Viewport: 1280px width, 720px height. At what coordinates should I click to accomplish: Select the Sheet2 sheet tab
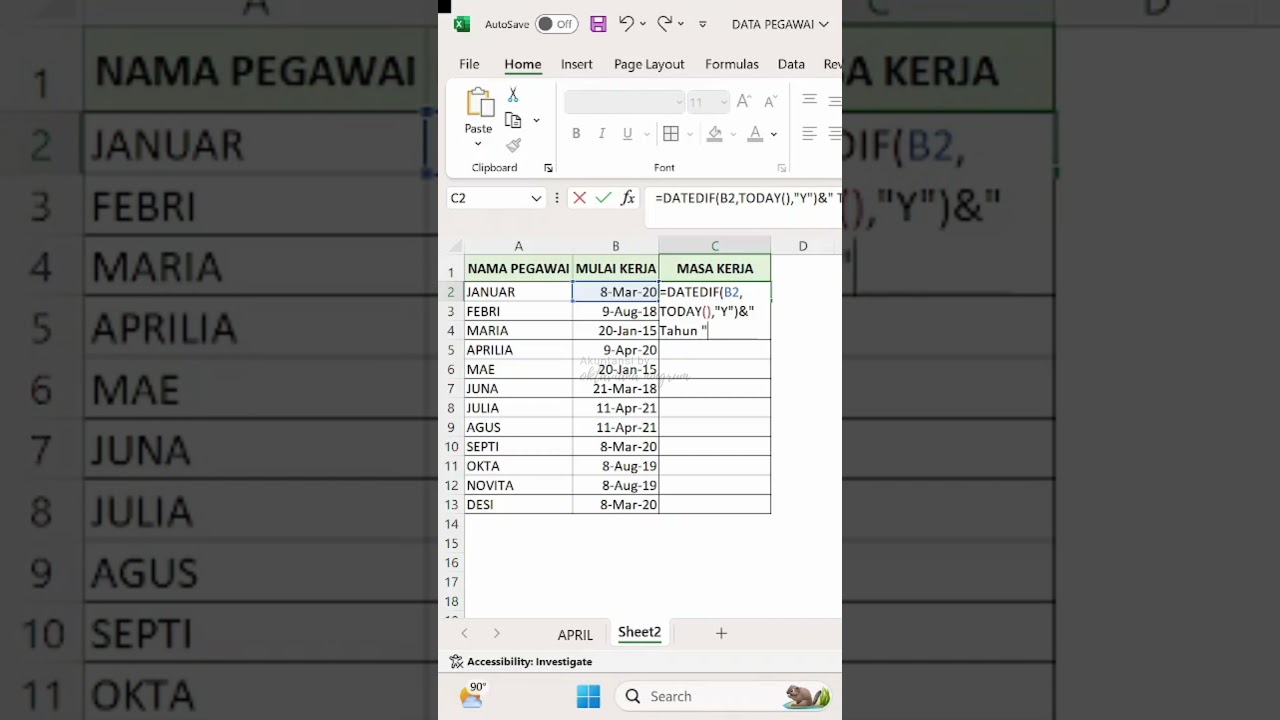pos(639,632)
